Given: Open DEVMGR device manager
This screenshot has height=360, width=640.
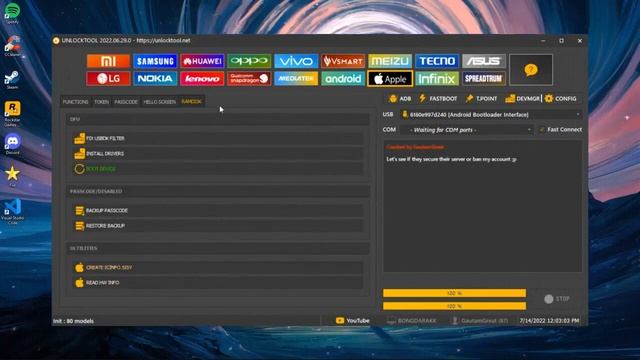Looking at the screenshot, I should (522, 98).
